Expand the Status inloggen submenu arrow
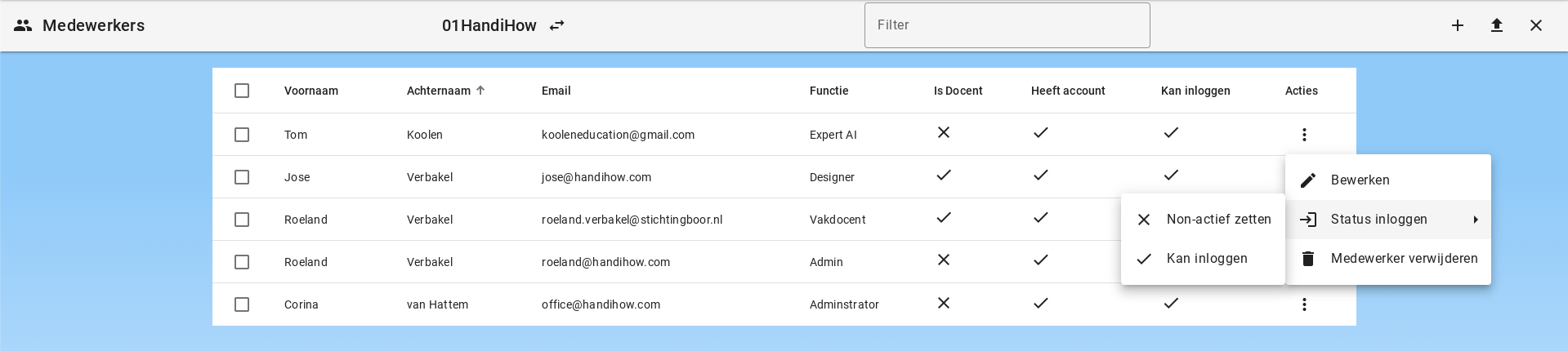Image resolution: width=1568 pixels, height=351 pixels. pyautogui.click(x=1476, y=220)
